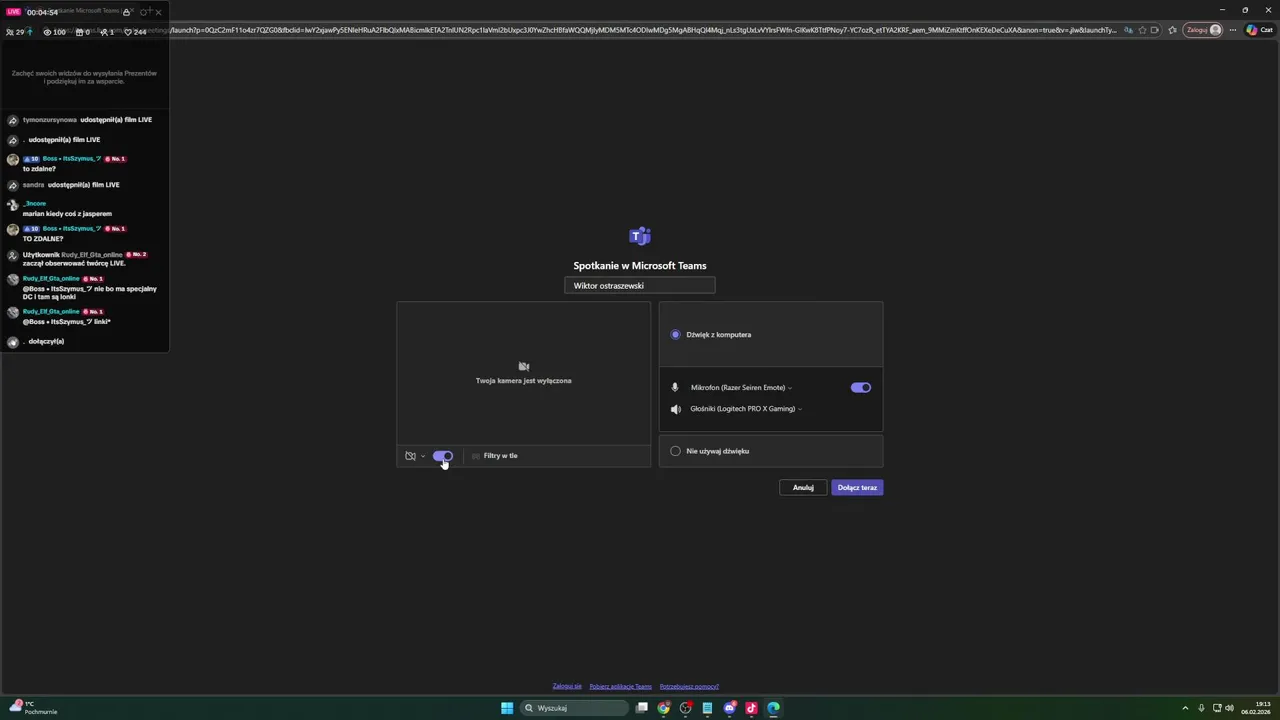The height and width of the screenshot is (720, 1280).
Task: Open the Windows Start menu
Action: 507,708
